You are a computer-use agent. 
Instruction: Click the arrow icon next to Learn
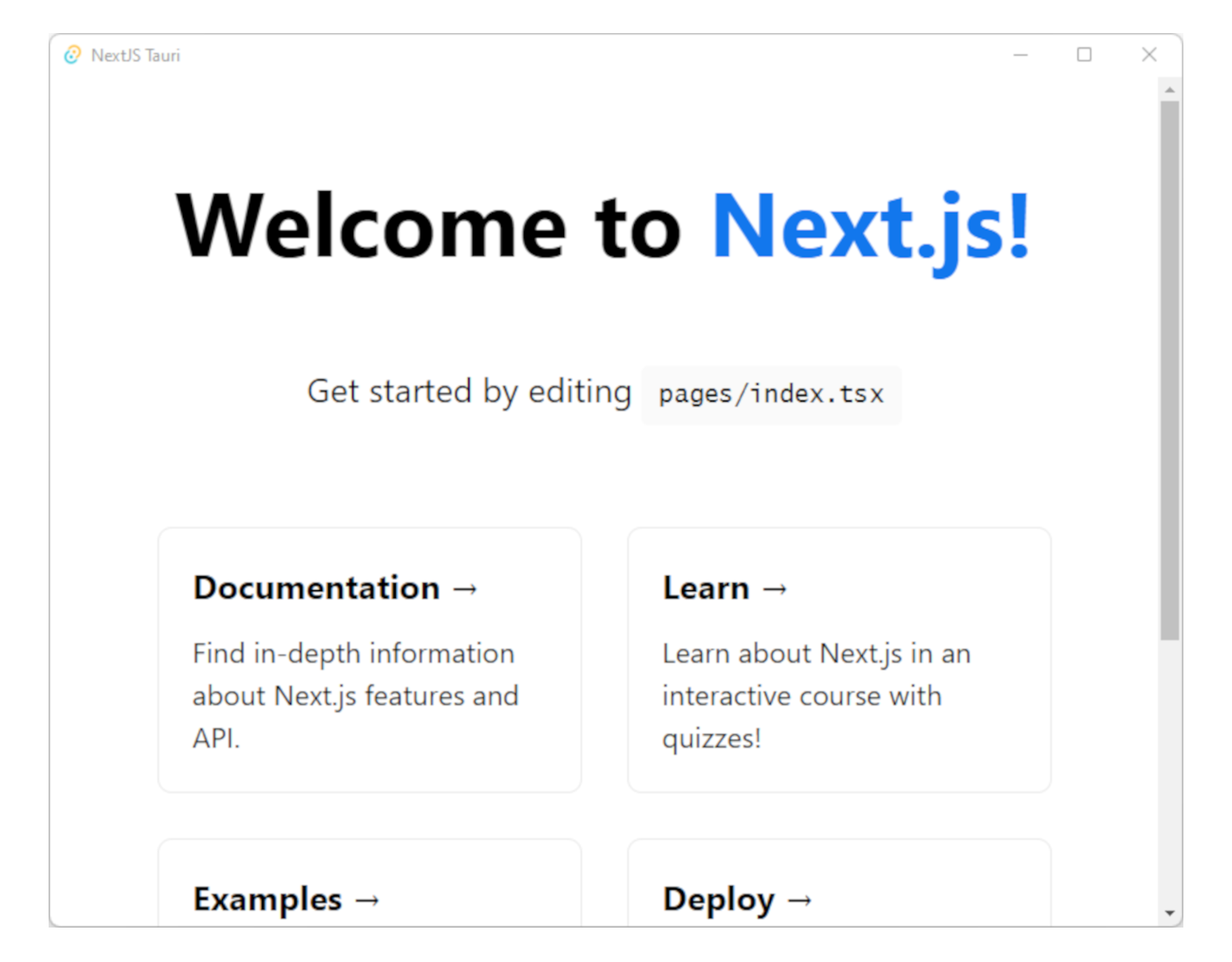(x=775, y=588)
